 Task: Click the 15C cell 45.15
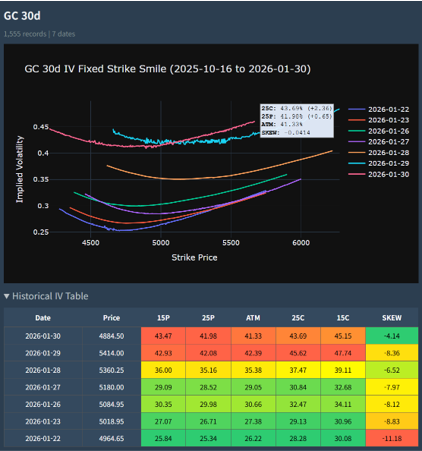pos(343,336)
